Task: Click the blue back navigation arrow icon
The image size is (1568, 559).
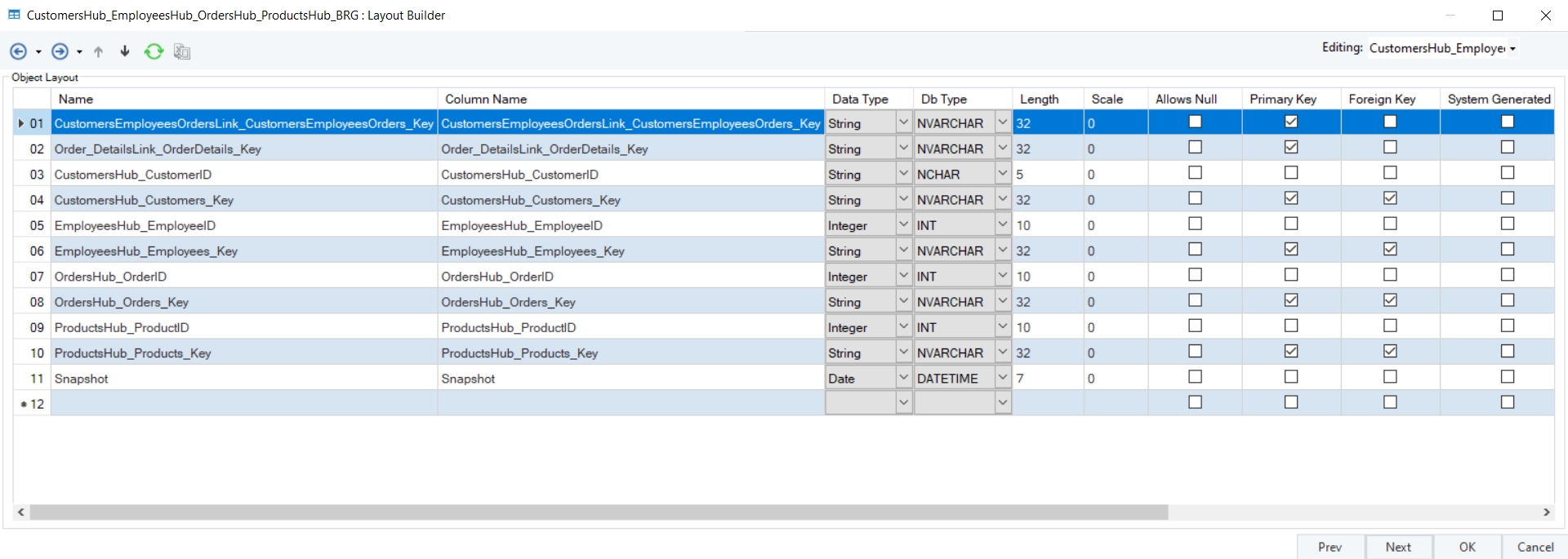Action: coord(18,51)
